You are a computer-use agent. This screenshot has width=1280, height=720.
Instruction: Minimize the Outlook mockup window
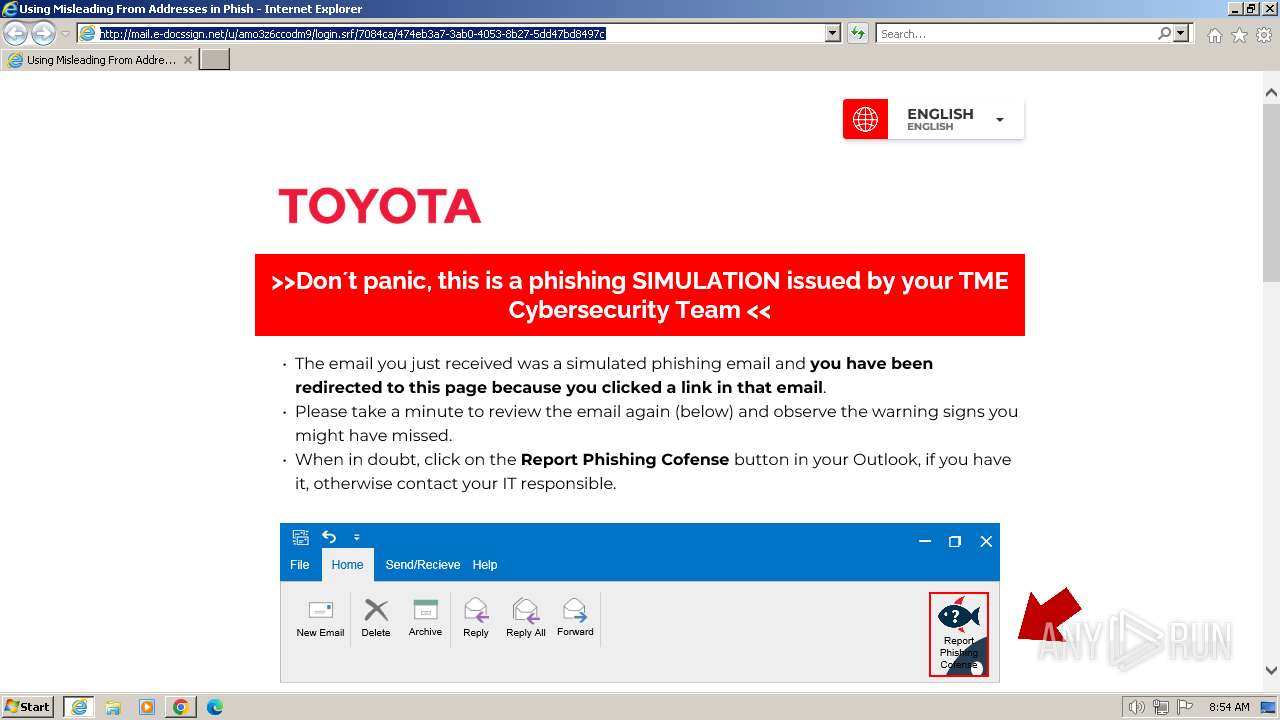pyautogui.click(x=925, y=541)
